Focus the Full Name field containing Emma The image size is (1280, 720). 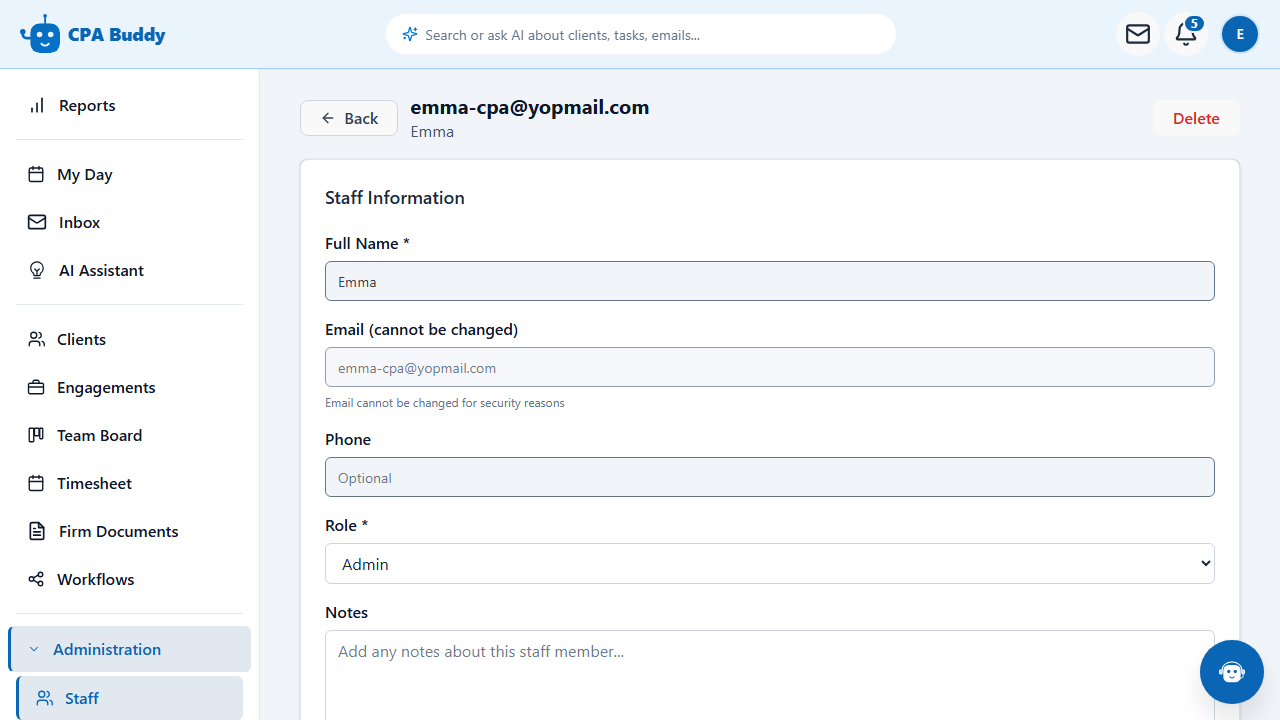pos(770,281)
